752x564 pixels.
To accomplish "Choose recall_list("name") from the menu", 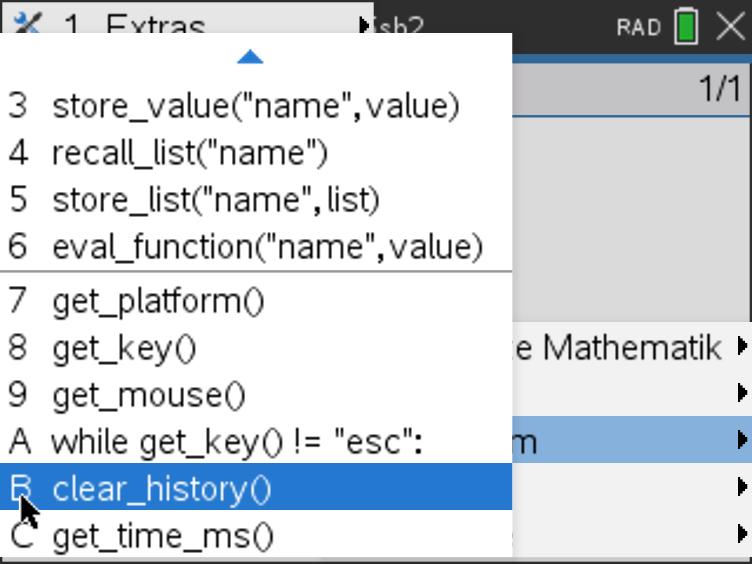I will [190, 153].
